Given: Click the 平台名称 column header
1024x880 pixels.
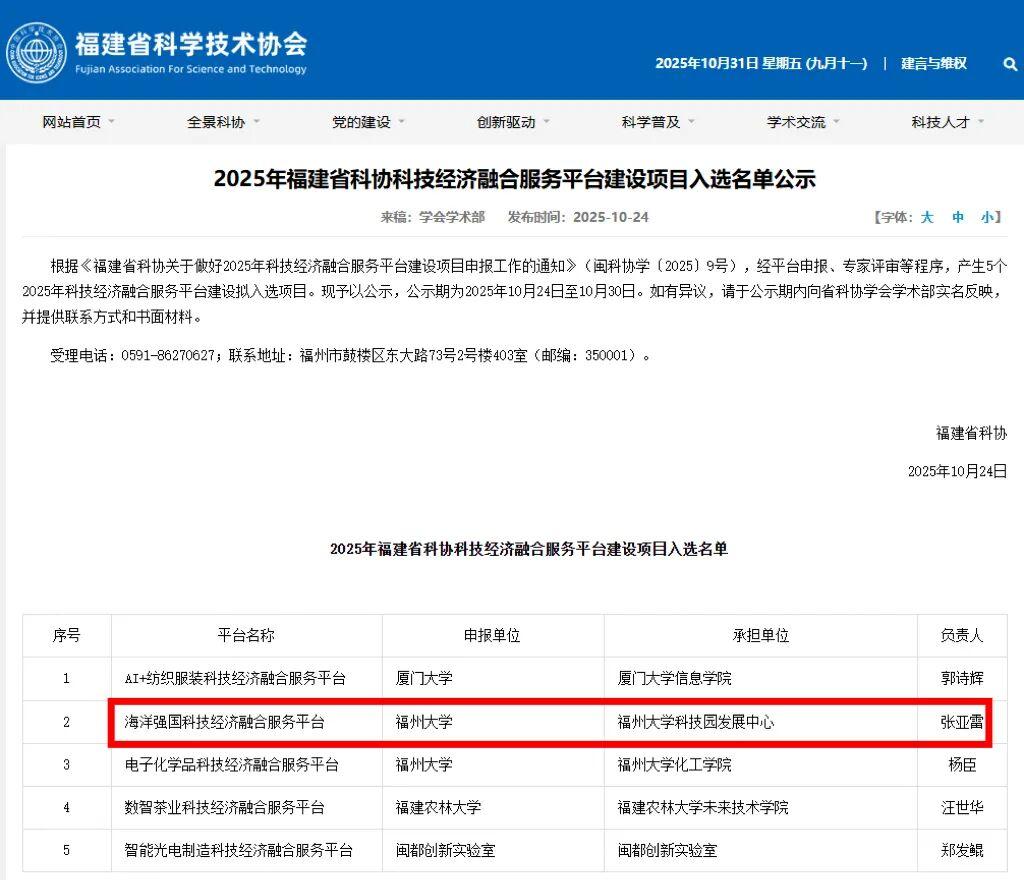Looking at the screenshot, I should [246, 635].
